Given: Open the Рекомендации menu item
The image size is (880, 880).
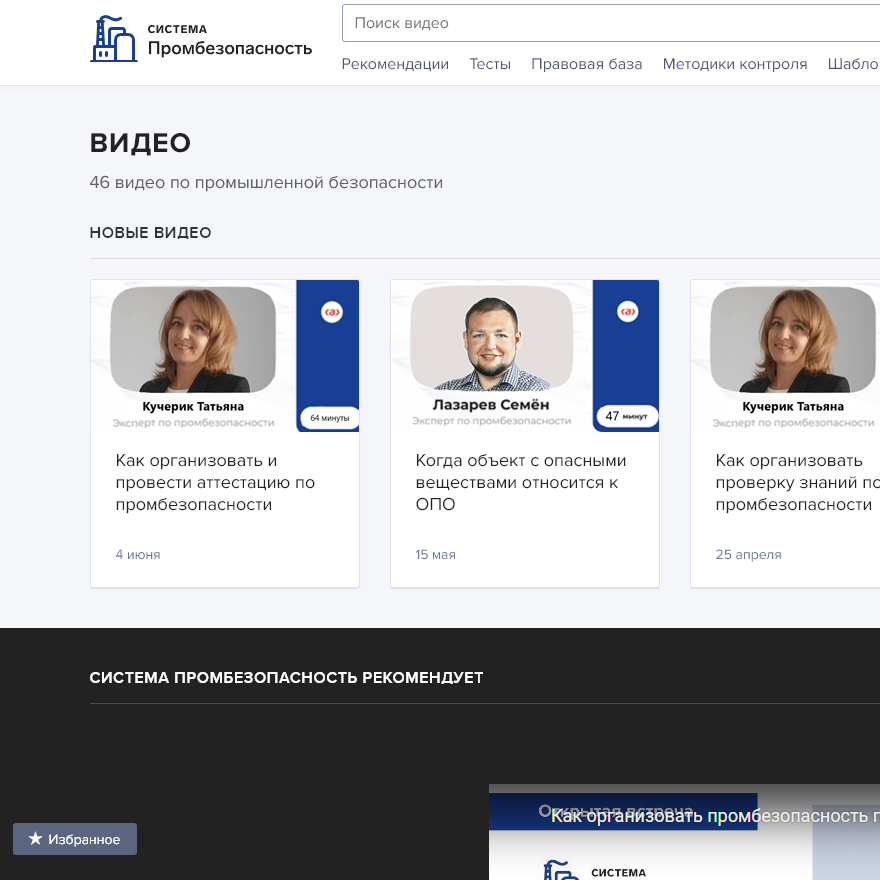Looking at the screenshot, I should pyautogui.click(x=395, y=64).
